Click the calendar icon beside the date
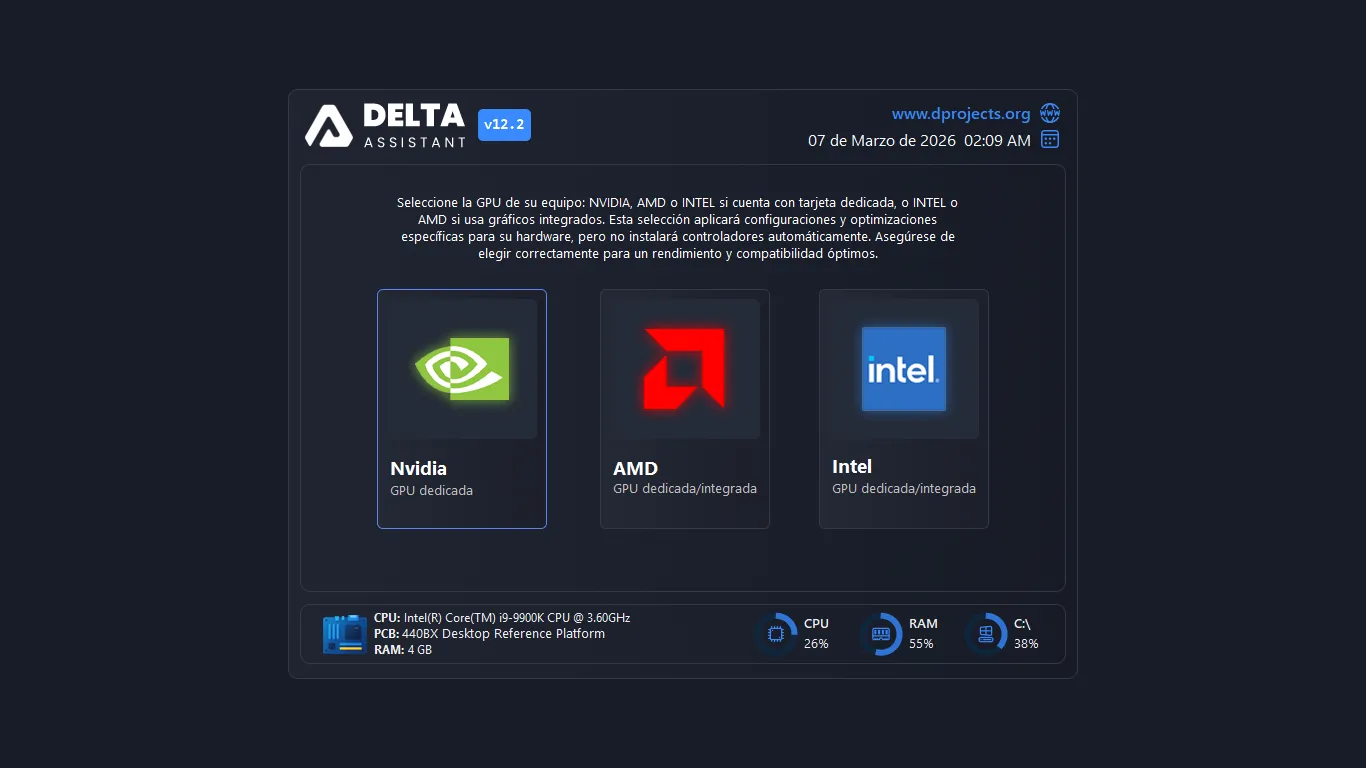This screenshot has height=768, width=1366. pos(1050,139)
